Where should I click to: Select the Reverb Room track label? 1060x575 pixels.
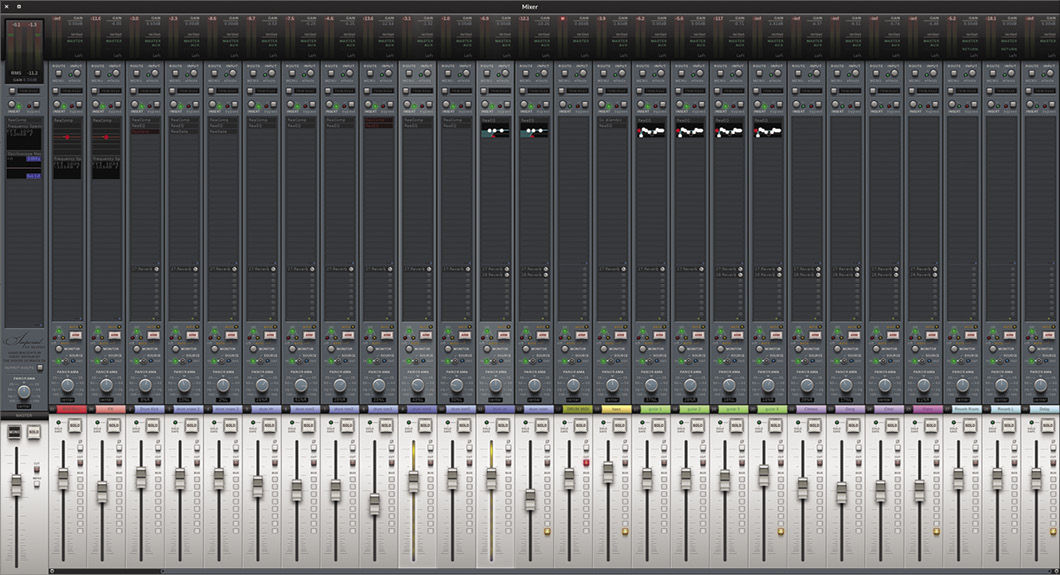967,409
